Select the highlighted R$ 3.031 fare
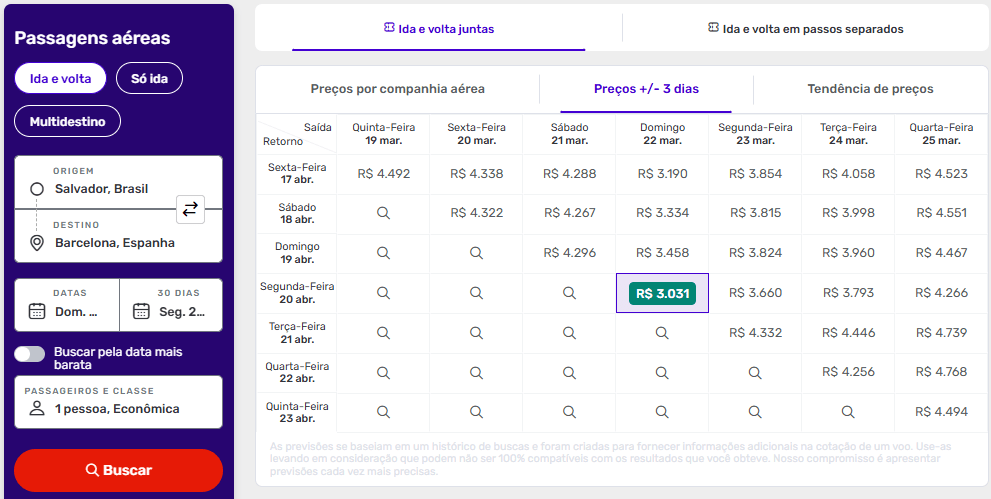Viewport: 991px width, 499px height. (662, 294)
